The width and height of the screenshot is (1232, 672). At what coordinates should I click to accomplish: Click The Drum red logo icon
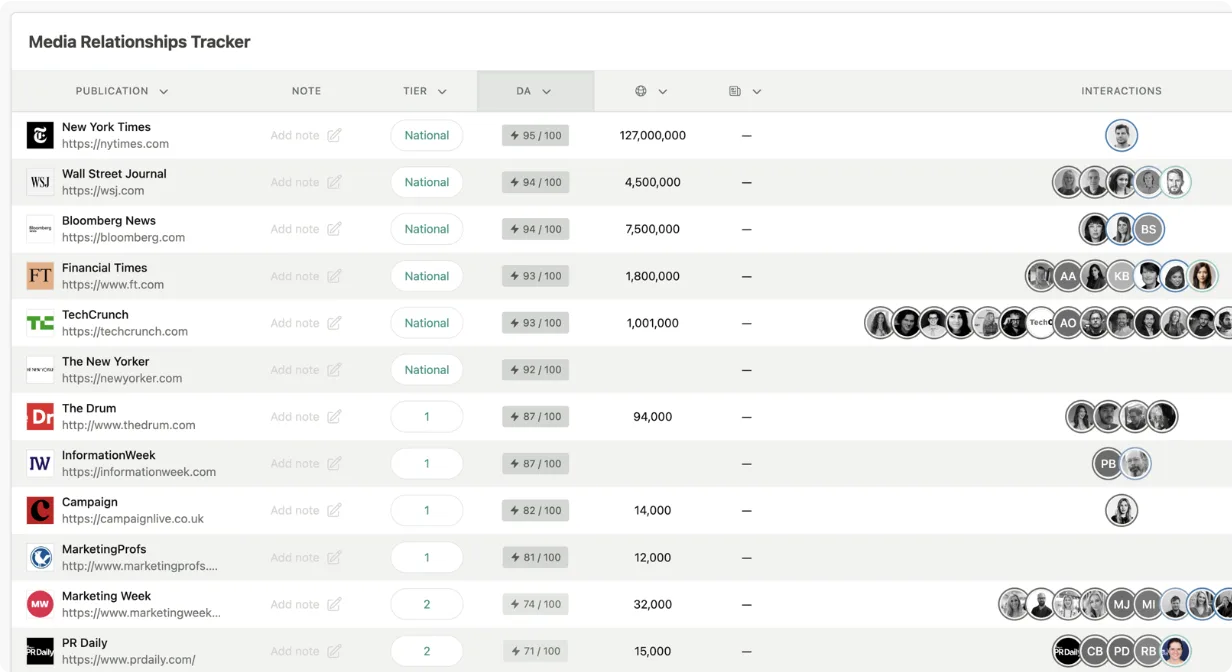40,417
